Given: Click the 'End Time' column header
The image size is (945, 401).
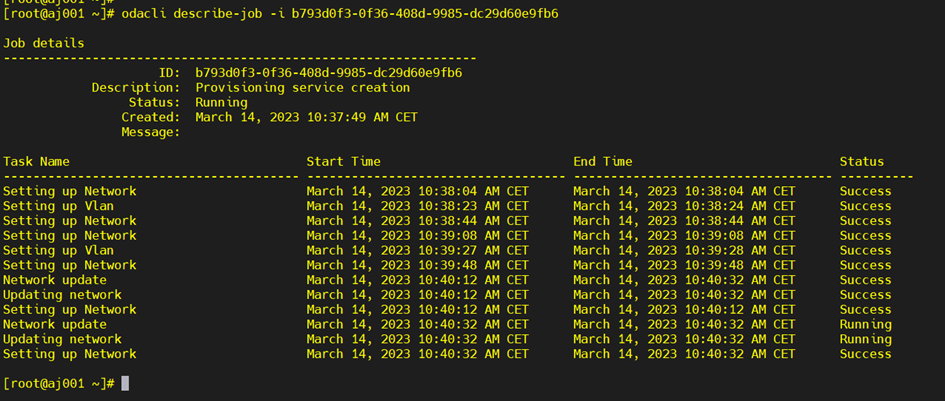Looking at the screenshot, I should click(x=602, y=161).
